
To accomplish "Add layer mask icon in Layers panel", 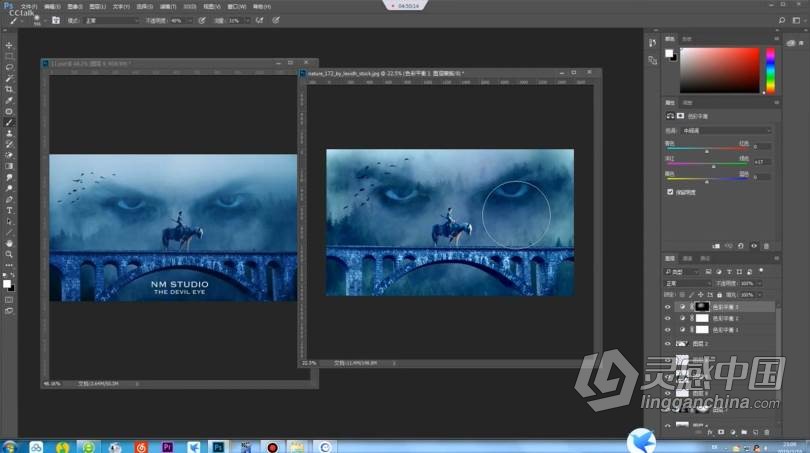I will [x=721, y=432].
